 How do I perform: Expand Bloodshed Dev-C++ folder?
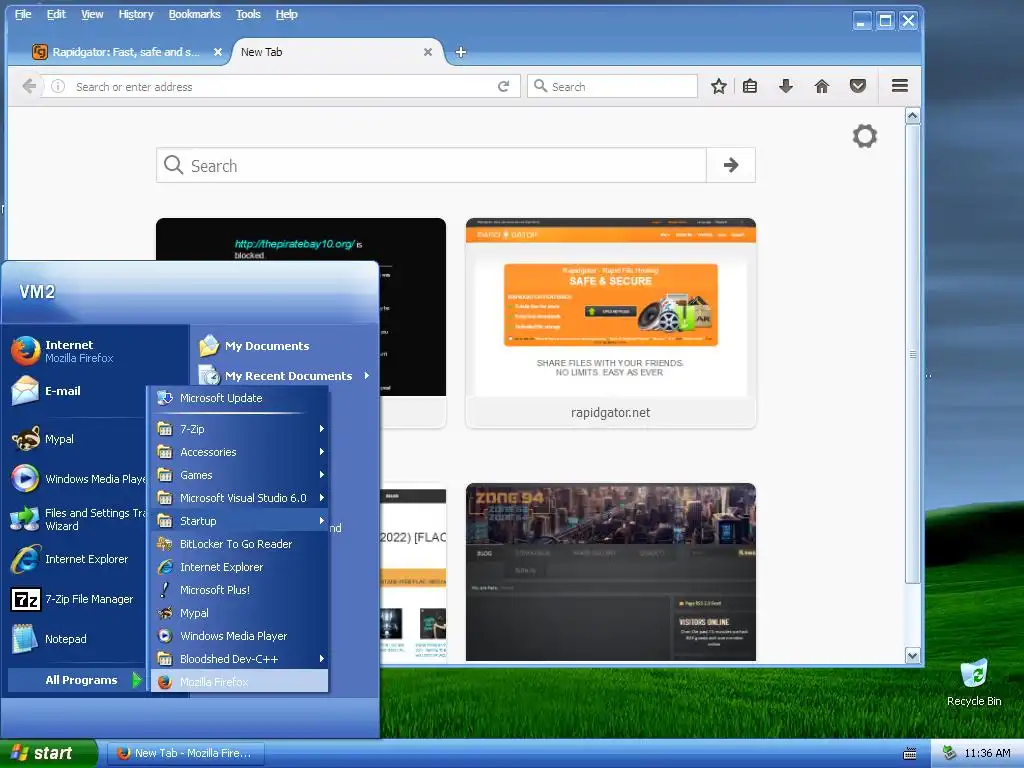click(239, 659)
